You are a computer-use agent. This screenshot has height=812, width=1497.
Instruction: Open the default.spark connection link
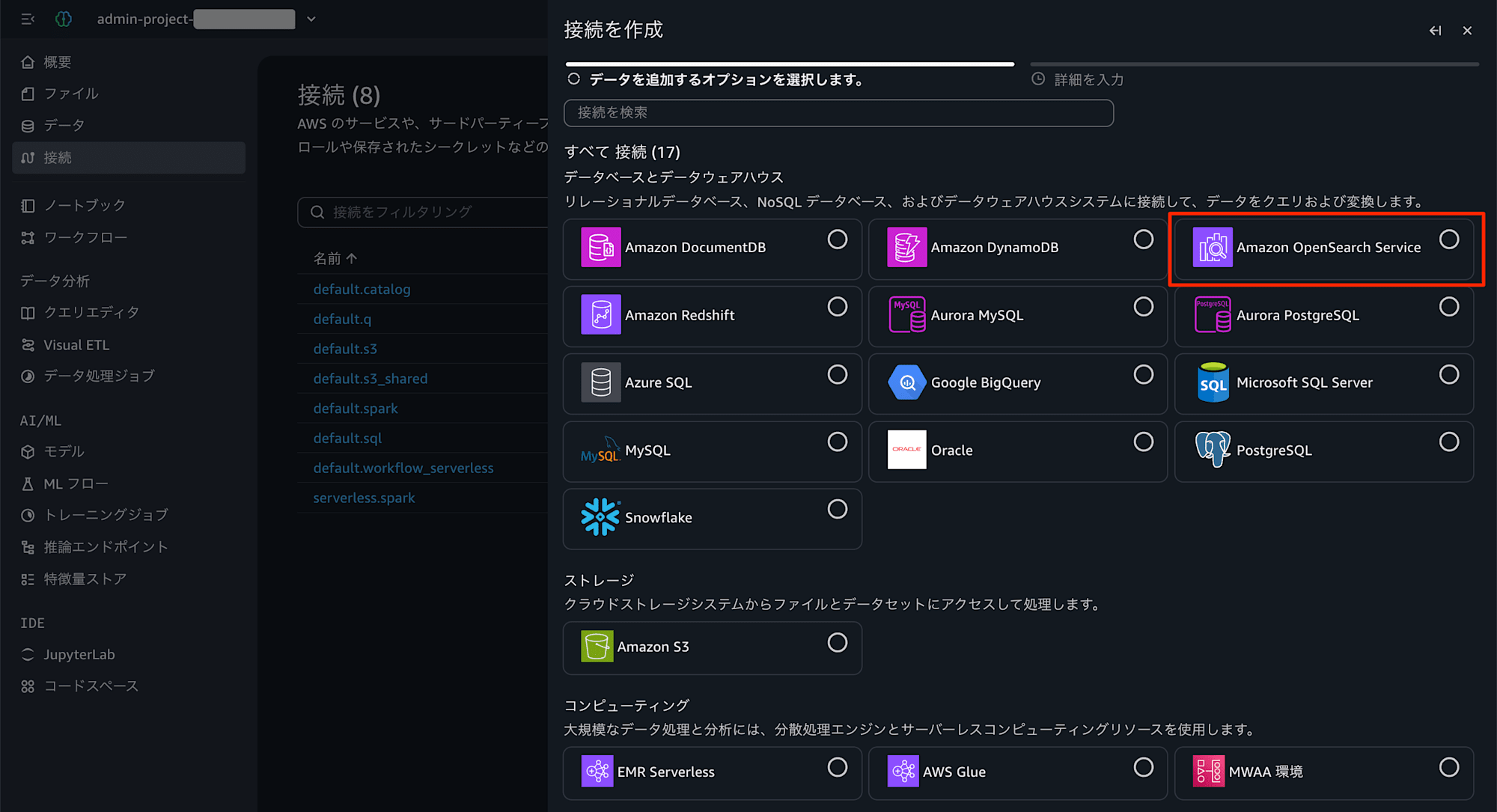coord(356,409)
